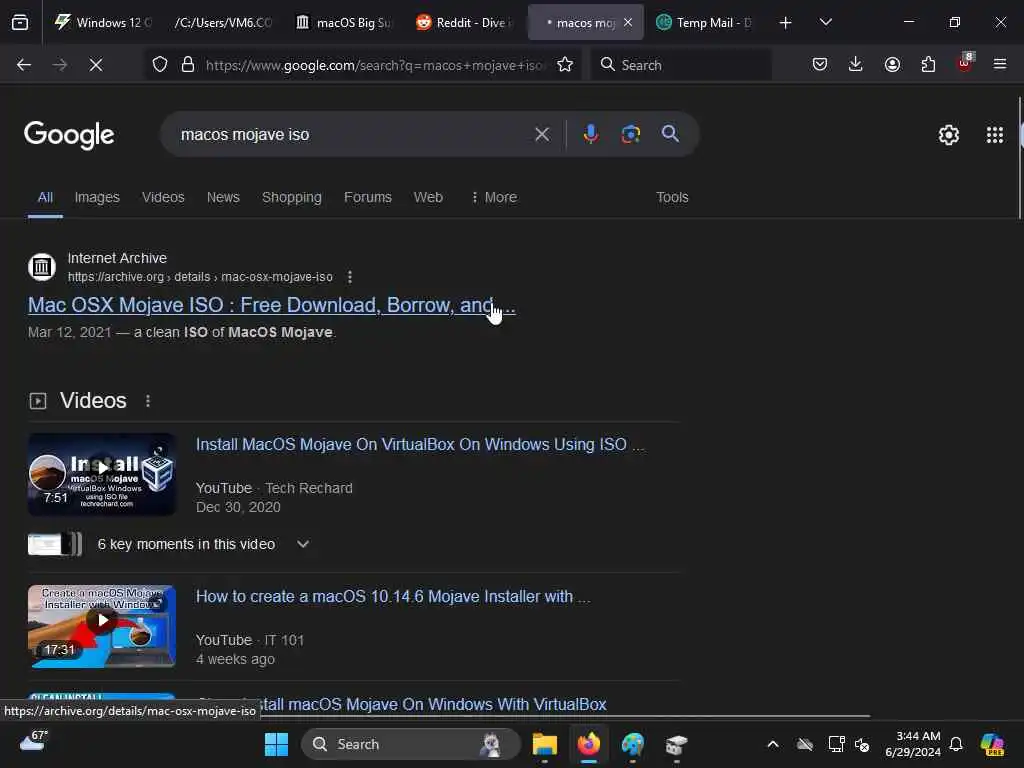Image resolution: width=1024 pixels, height=768 pixels.
Task: Open the clock and date flyout
Action: [x=912, y=744]
